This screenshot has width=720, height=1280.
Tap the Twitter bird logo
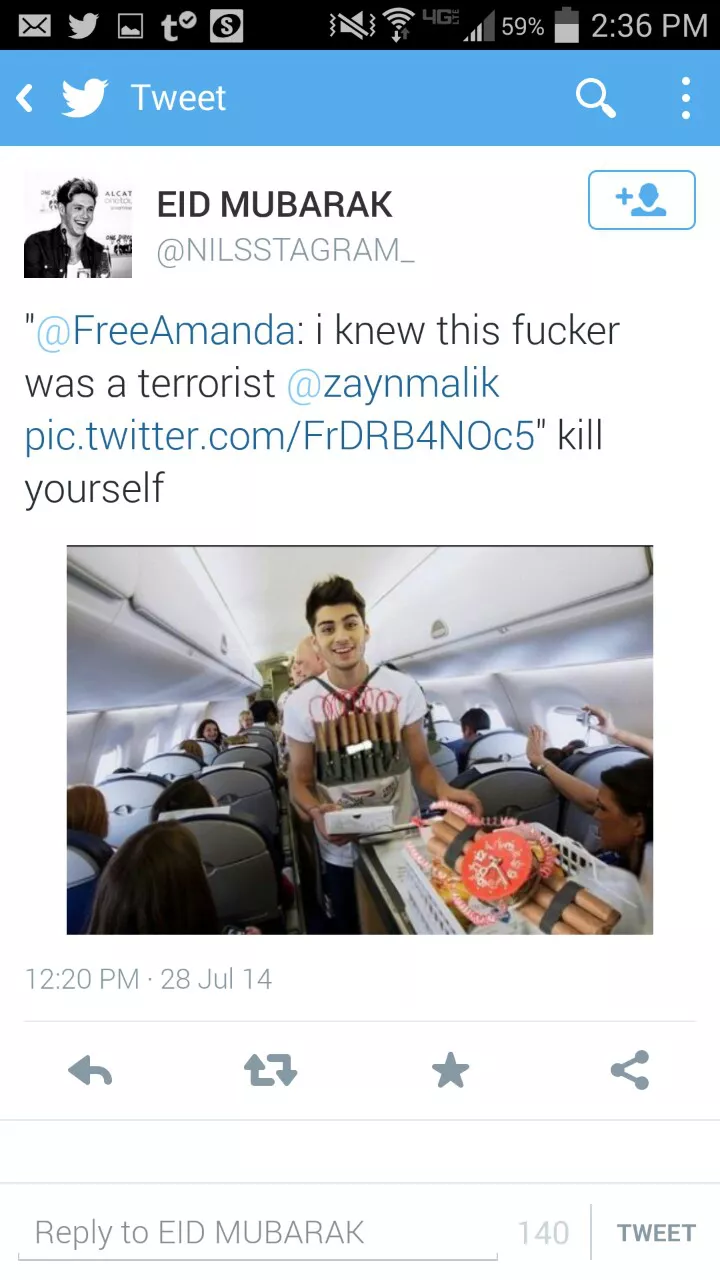click(85, 98)
